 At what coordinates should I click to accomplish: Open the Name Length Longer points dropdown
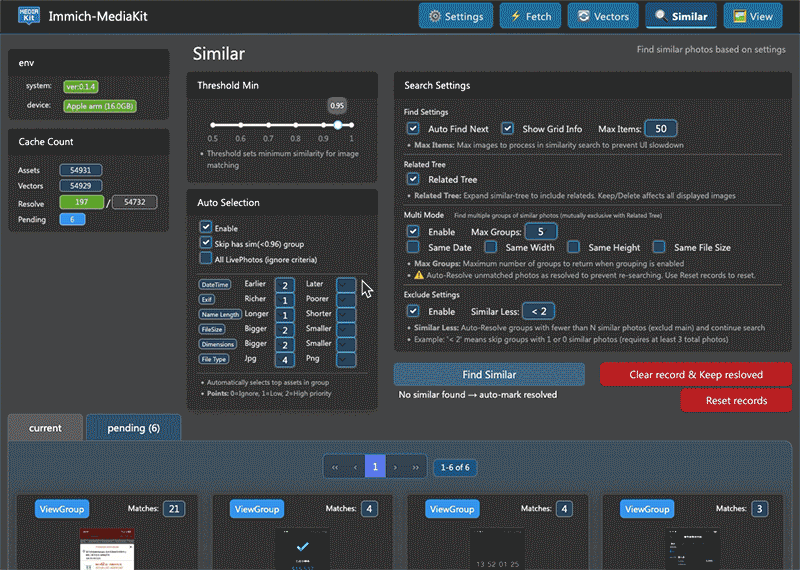coord(285,315)
